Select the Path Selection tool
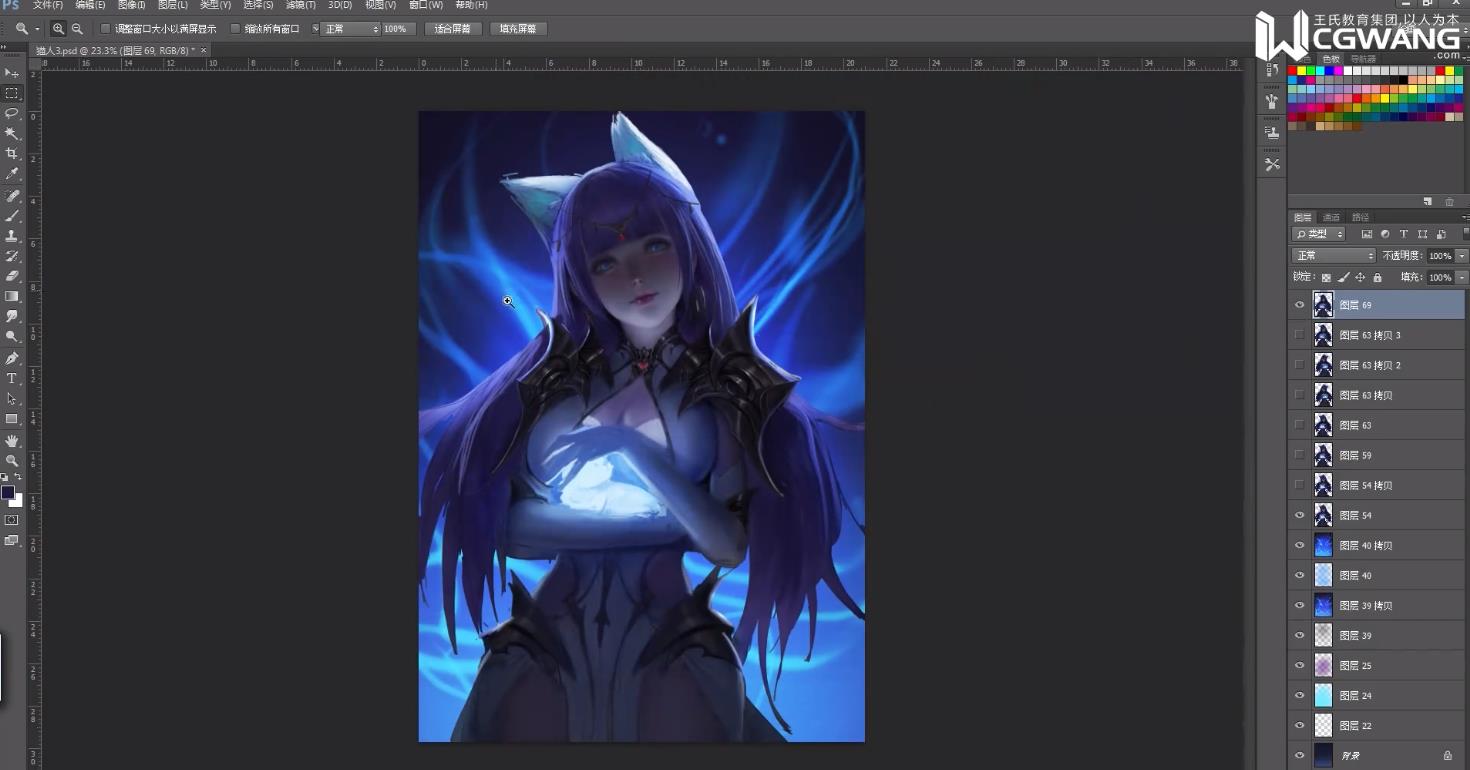Screen dimensions: 1470x770 coord(12,399)
